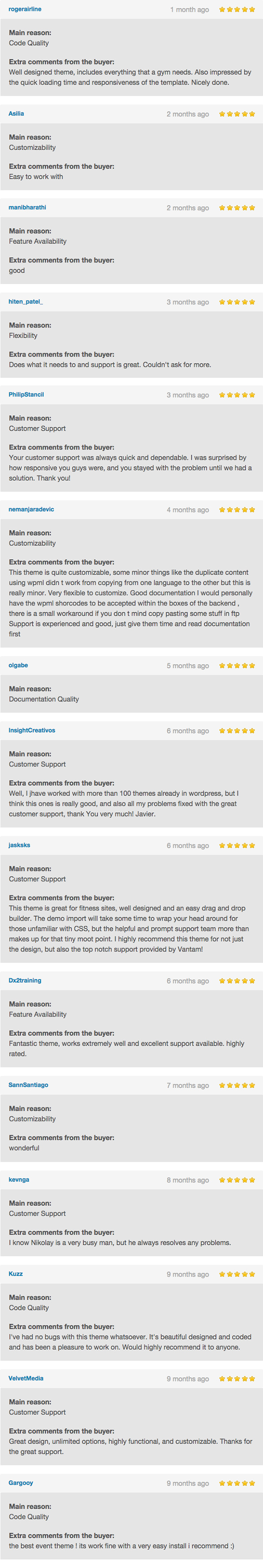Visit Kuzz's user profile
Screen dimensions: 263x1568
click(x=16, y=1273)
